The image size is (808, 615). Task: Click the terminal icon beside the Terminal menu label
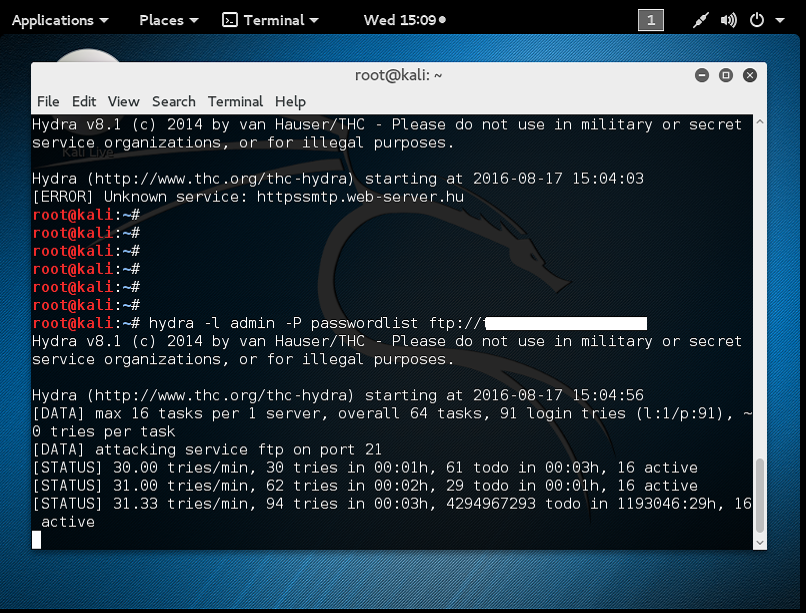pos(231,19)
